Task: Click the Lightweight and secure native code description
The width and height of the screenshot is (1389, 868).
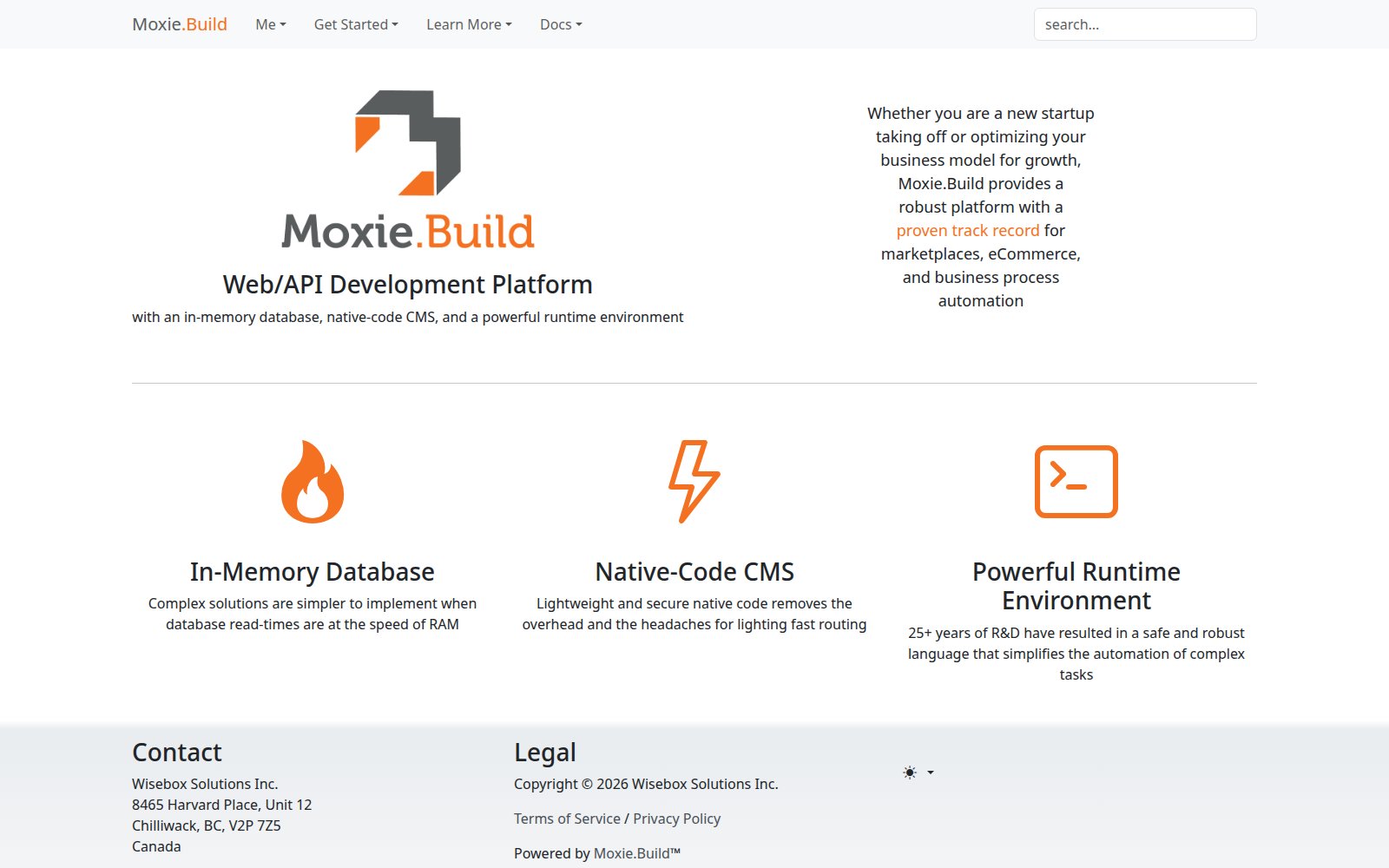Action: [694, 614]
